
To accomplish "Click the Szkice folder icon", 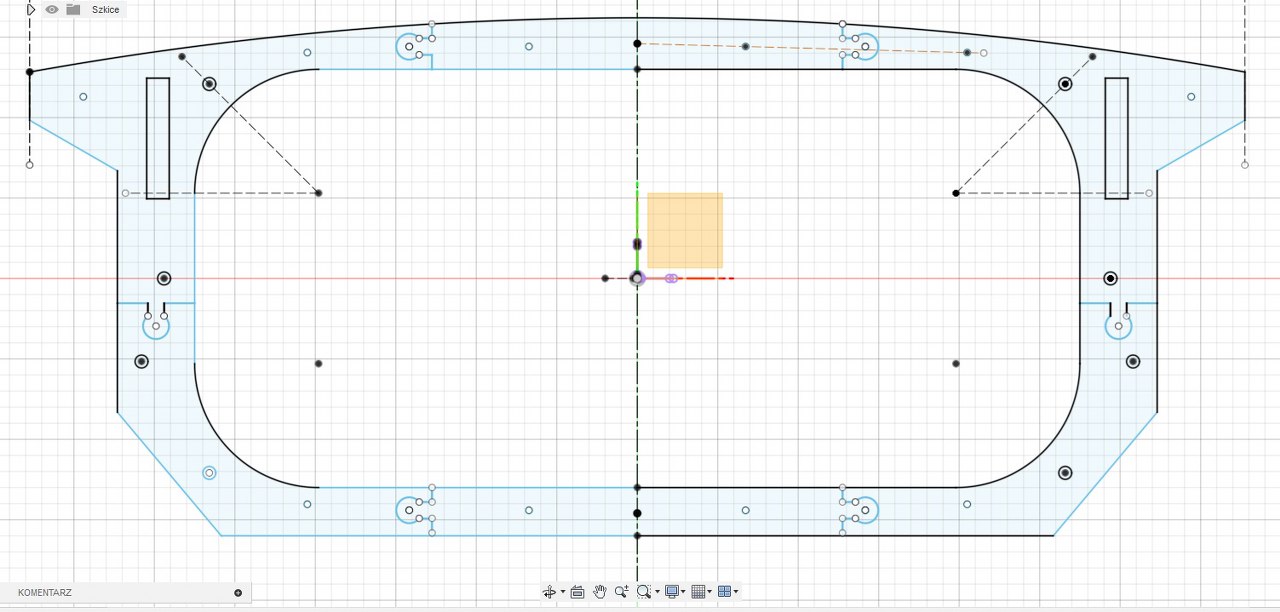I will pyautogui.click(x=73, y=9).
